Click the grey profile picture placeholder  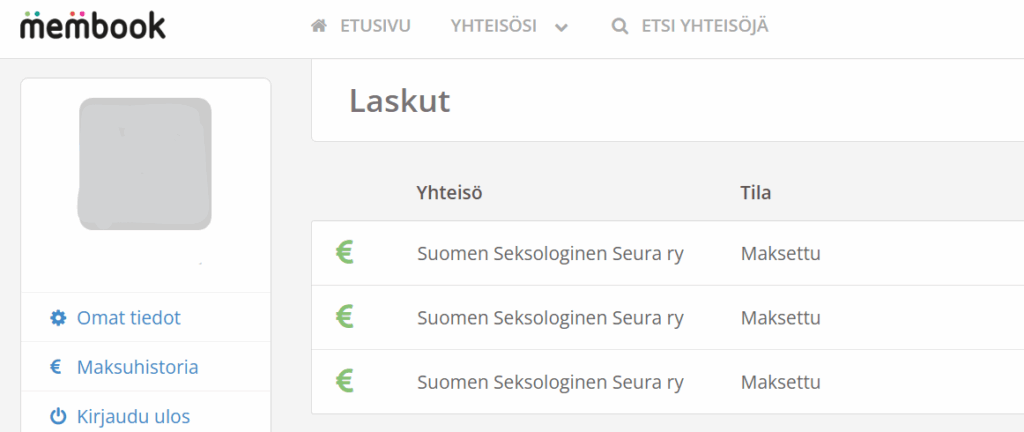point(145,163)
